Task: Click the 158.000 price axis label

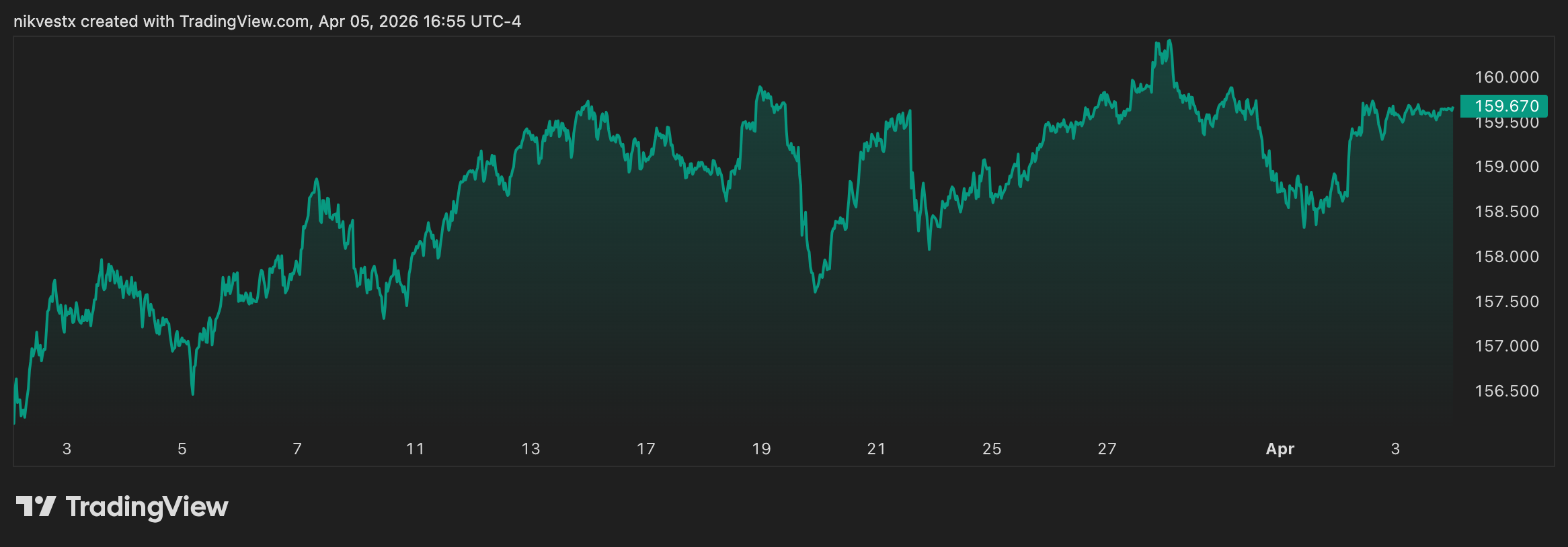Action: pos(1506,257)
